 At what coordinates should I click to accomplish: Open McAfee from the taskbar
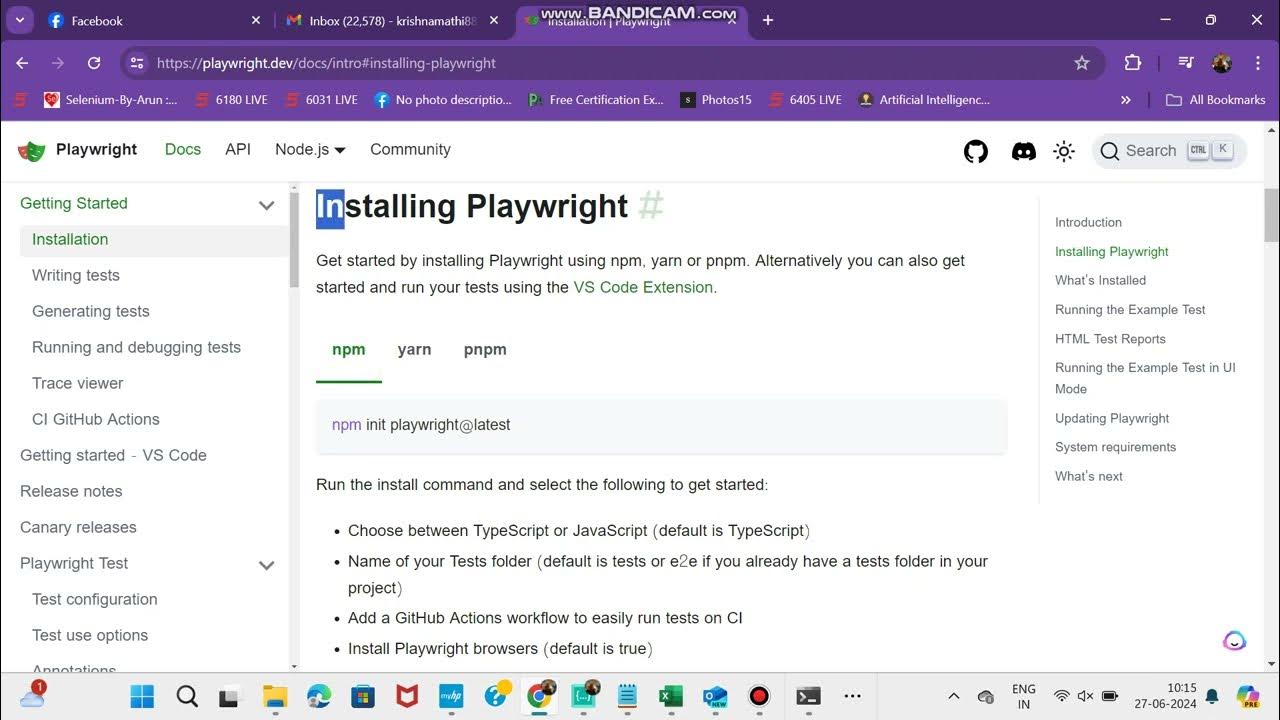click(407, 696)
